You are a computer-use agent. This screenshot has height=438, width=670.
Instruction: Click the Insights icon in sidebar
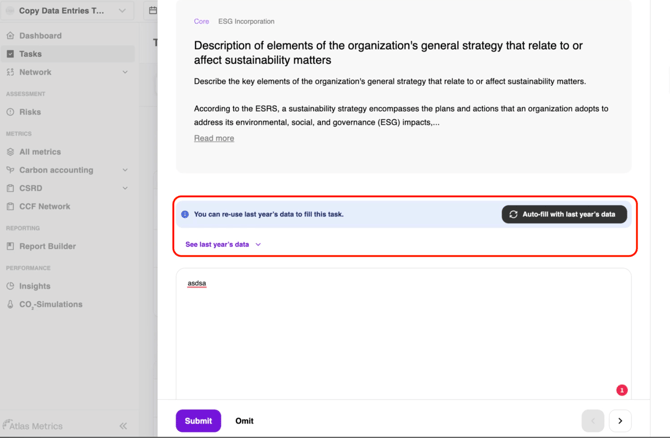(10, 286)
